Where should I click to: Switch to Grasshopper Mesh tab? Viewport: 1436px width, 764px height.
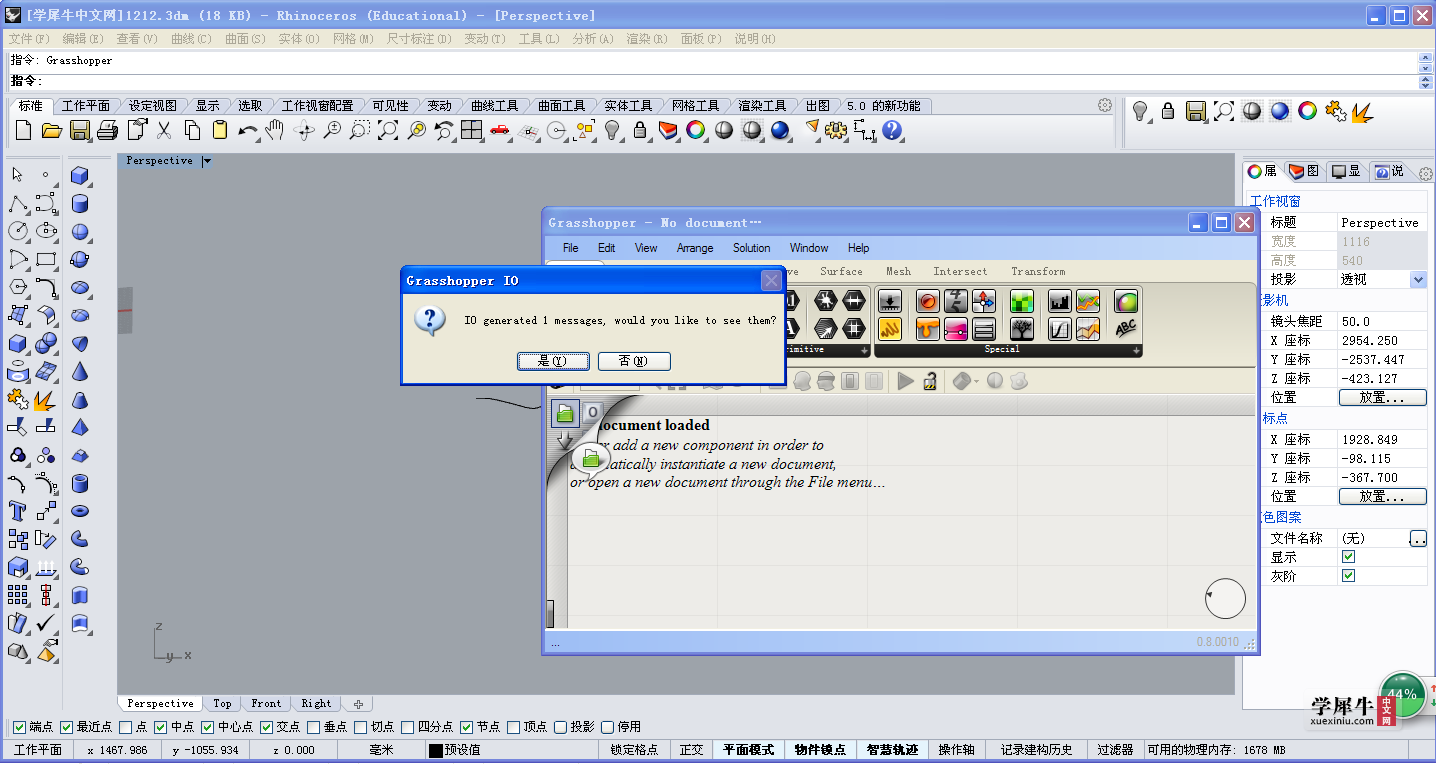click(x=898, y=271)
